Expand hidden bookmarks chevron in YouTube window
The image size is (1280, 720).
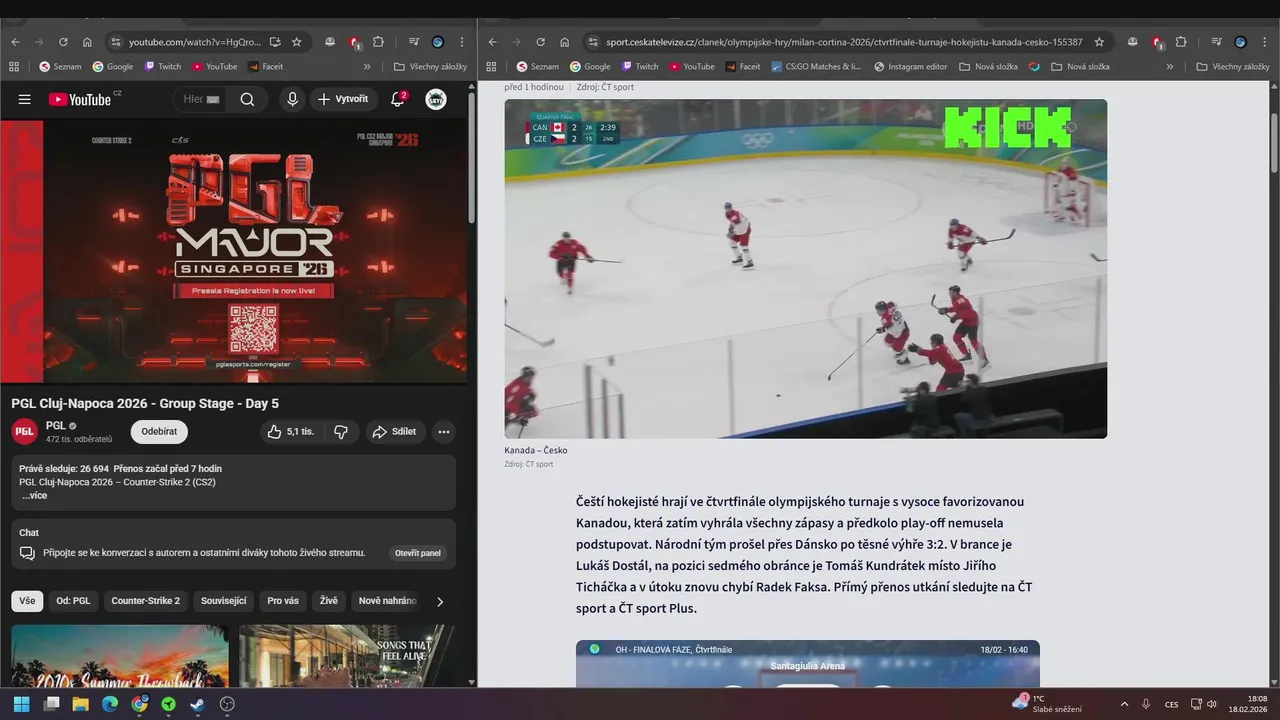(x=367, y=67)
